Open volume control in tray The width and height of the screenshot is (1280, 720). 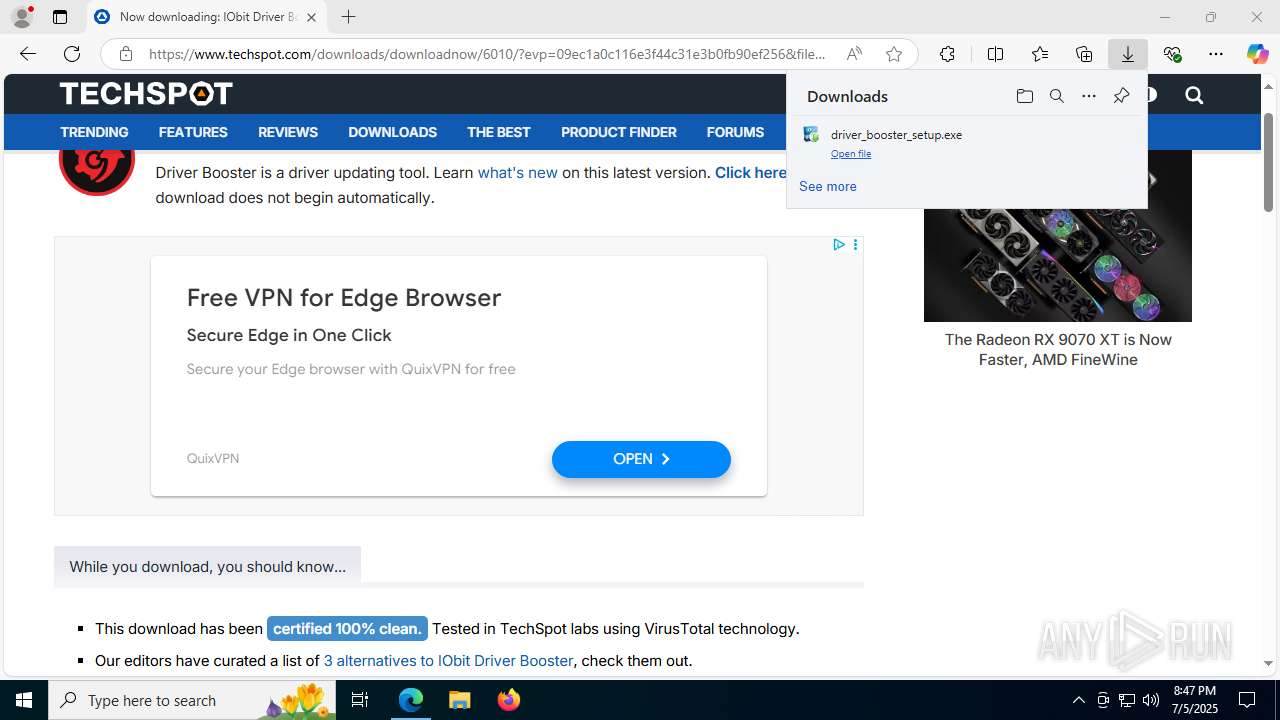click(x=1151, y=700)
